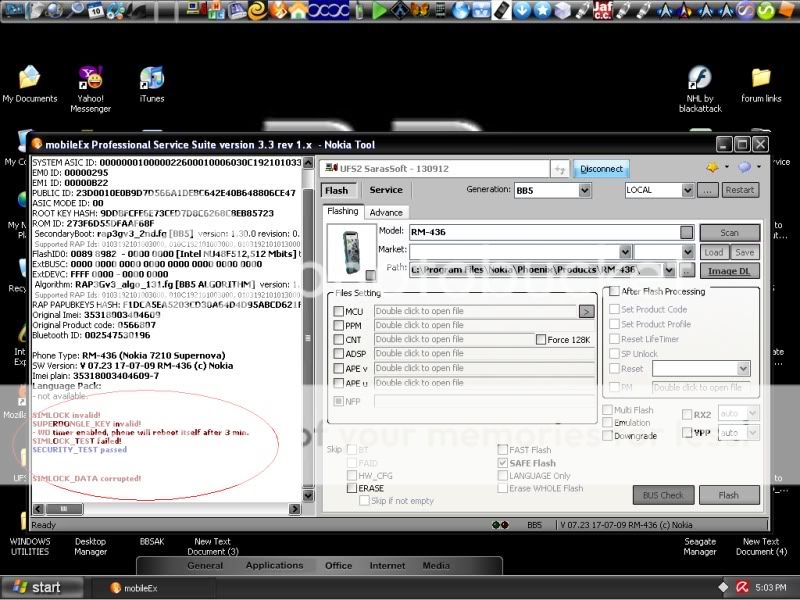Image resolution: width=800 pixels, height=600 pixels.
Task: Open the dropdown arrow next to speech bubble
Action: (x=759, y=167)
